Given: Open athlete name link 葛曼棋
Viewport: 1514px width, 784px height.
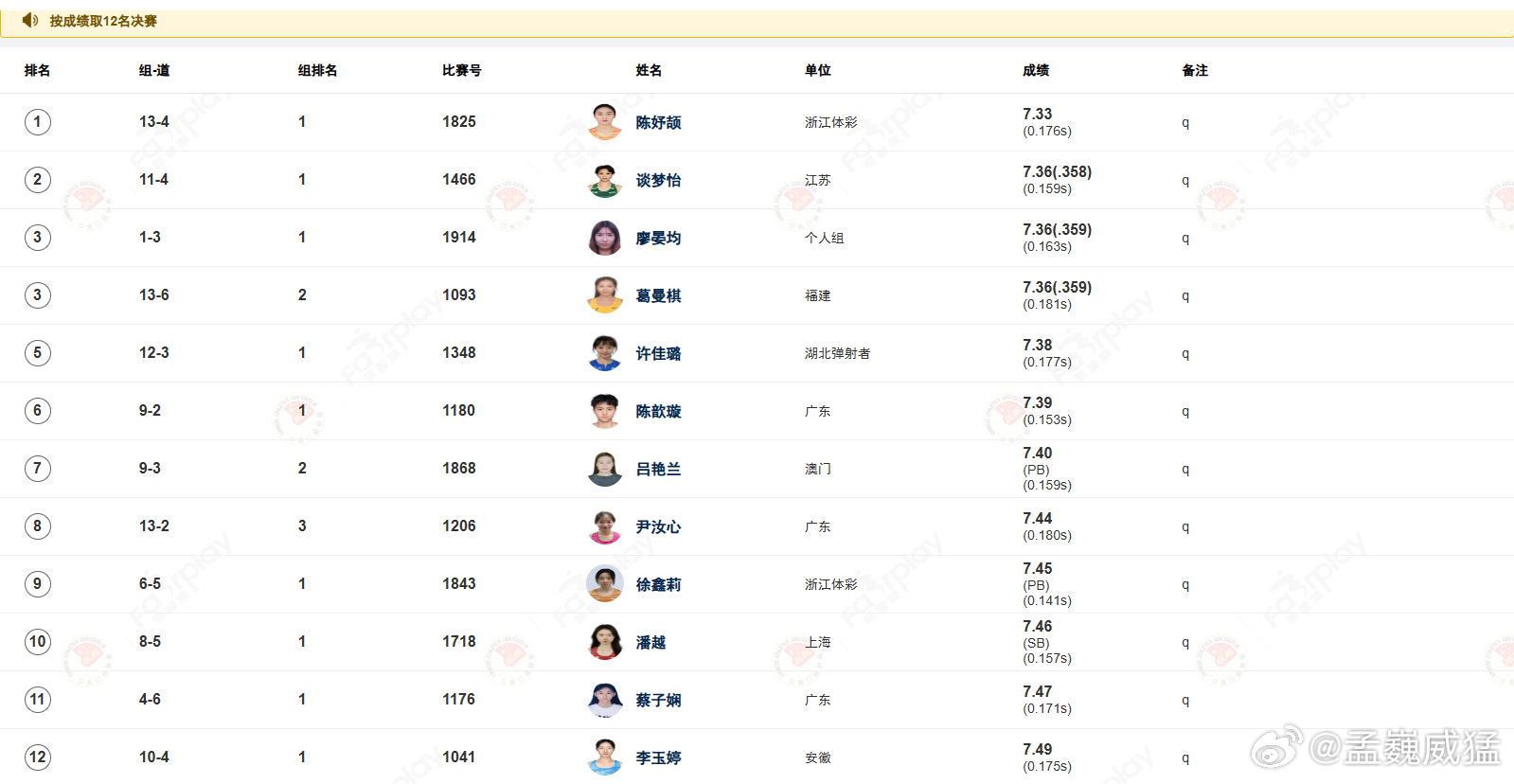Looking at the screenshot, I should tap(658, 295).
